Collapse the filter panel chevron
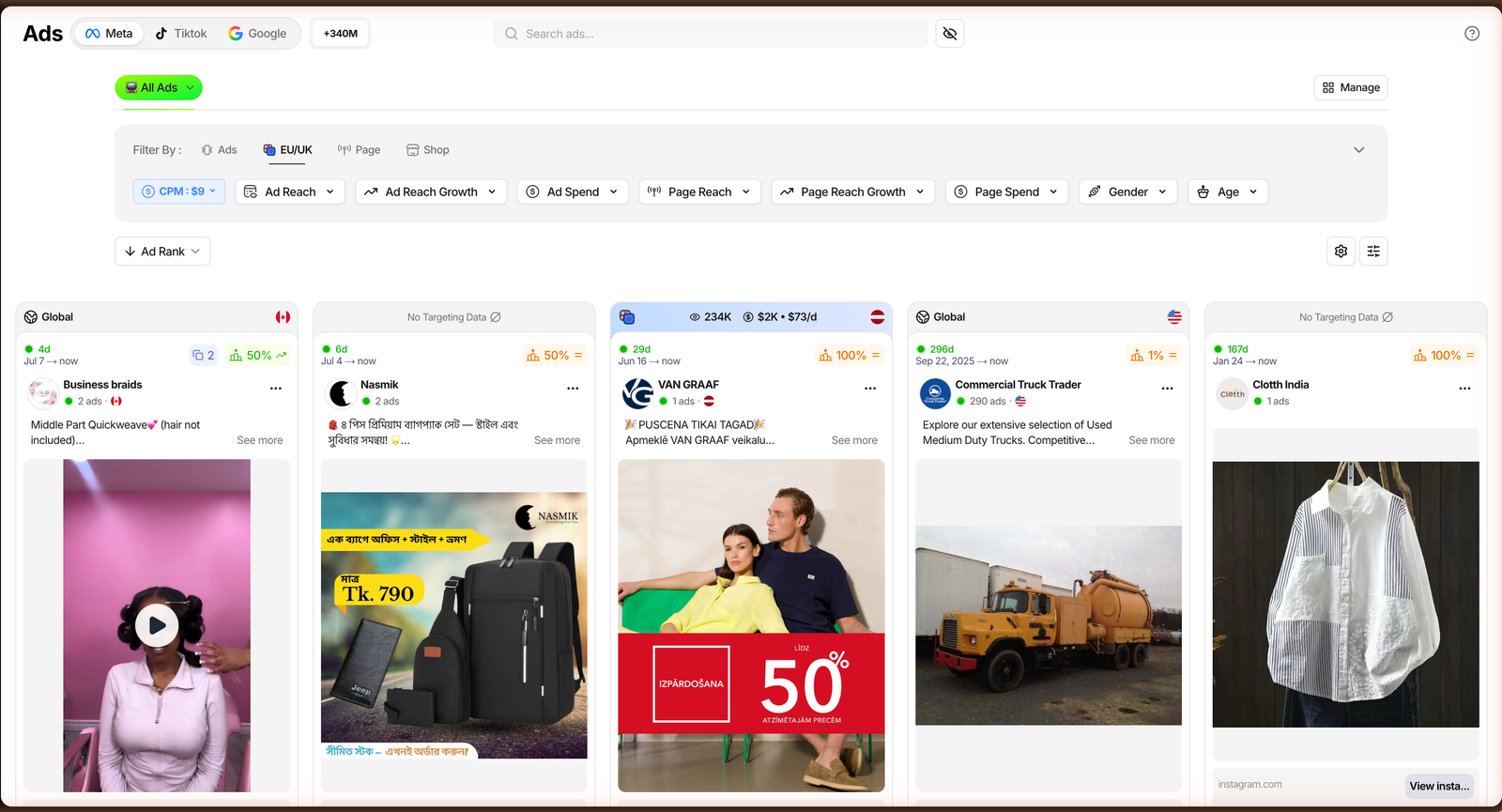This screenshot has width=1502, height=812. (x=1358, y=150)
